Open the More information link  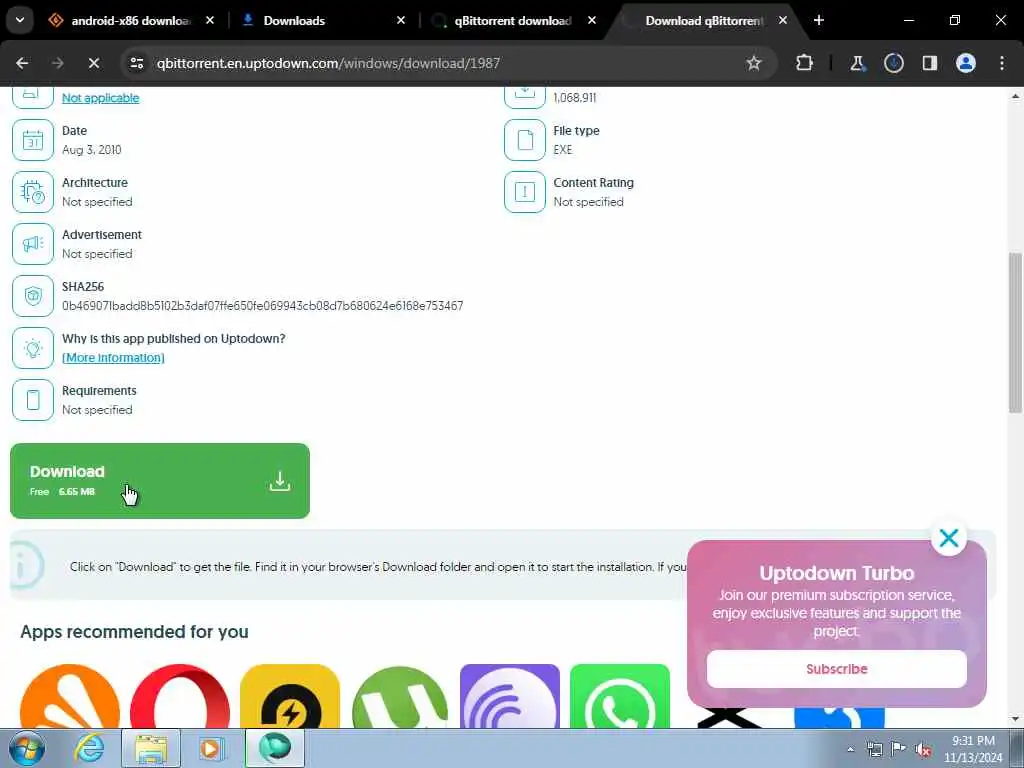pos(113,358)
